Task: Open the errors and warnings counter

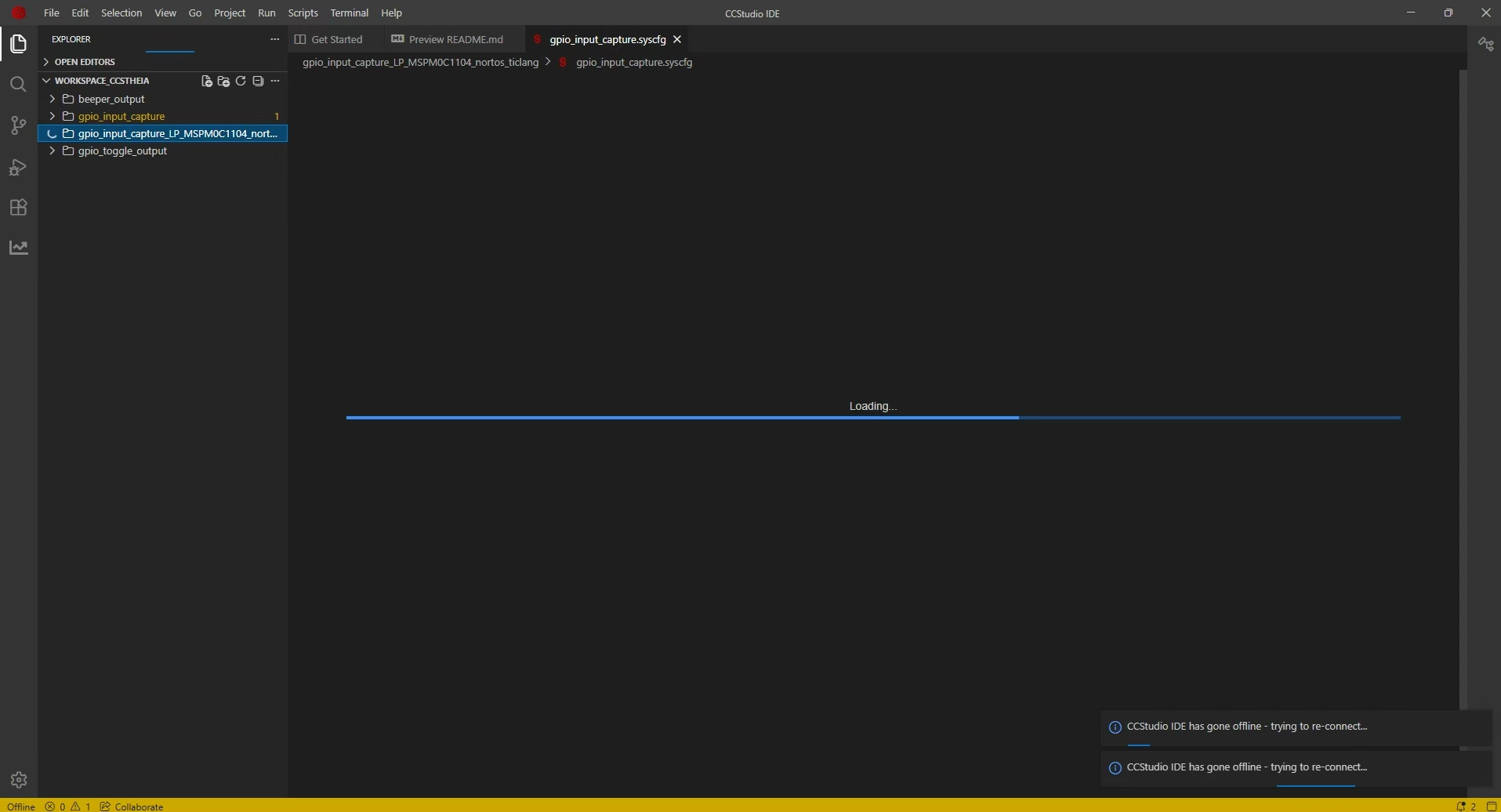Action: pyautogui.click(x=68, y=806)
